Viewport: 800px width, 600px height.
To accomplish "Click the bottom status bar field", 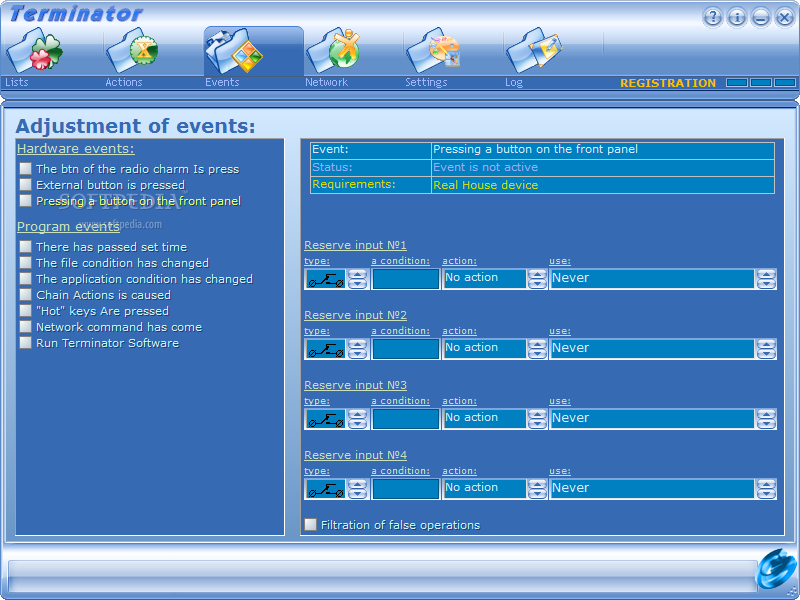I will coord(382,577).
